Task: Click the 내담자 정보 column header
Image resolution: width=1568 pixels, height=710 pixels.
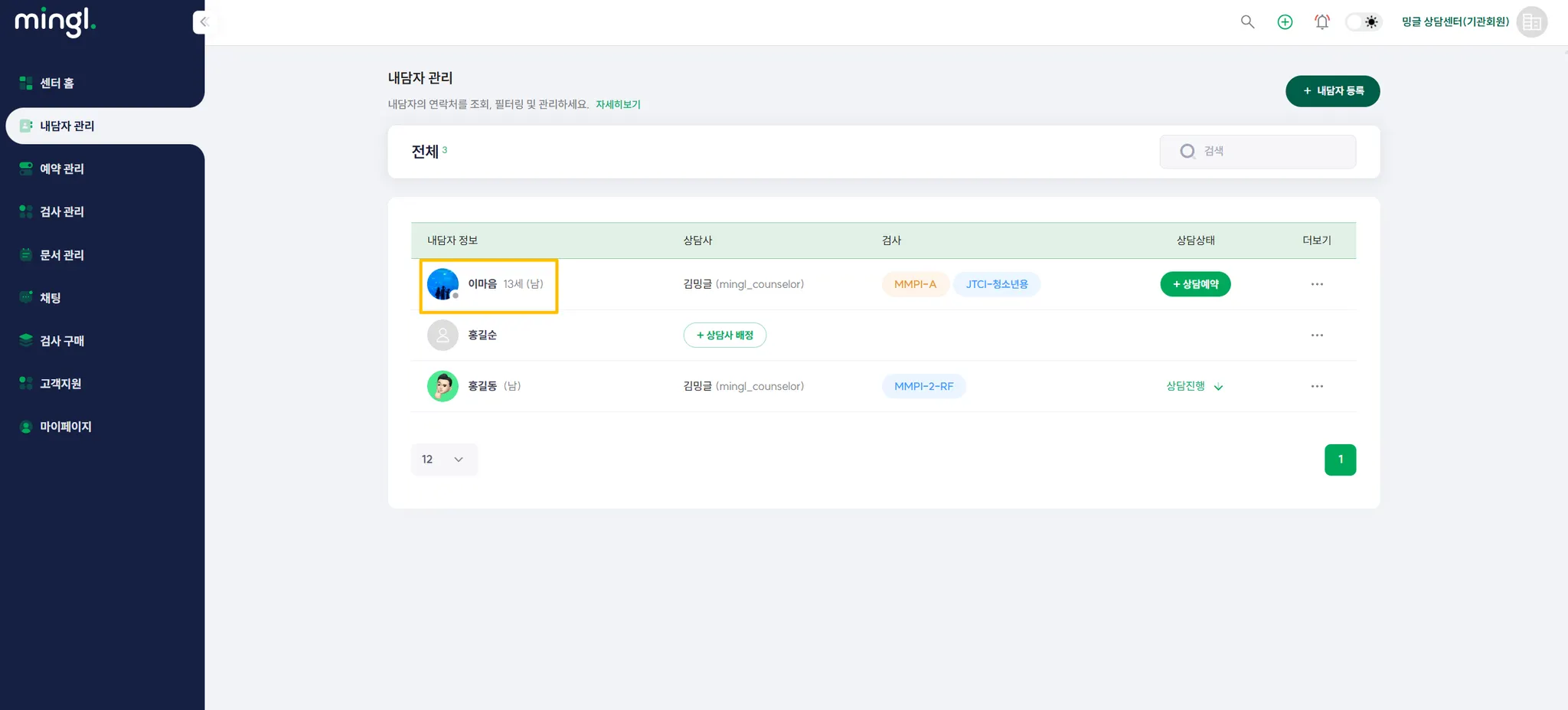Action: pyautogui.click(x=452, y=240)
